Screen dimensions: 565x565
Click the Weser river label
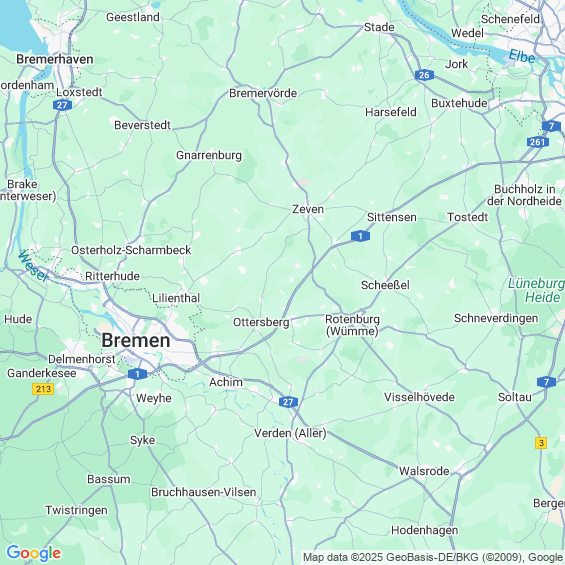tap(33, 266)
